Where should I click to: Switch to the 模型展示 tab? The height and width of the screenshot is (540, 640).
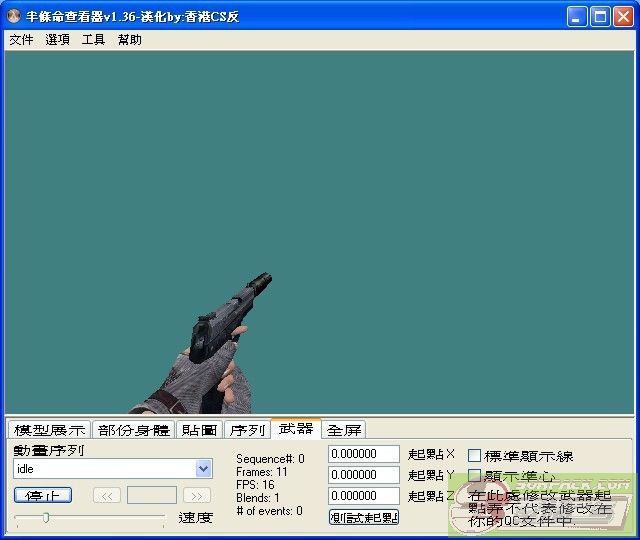point(49,429)
